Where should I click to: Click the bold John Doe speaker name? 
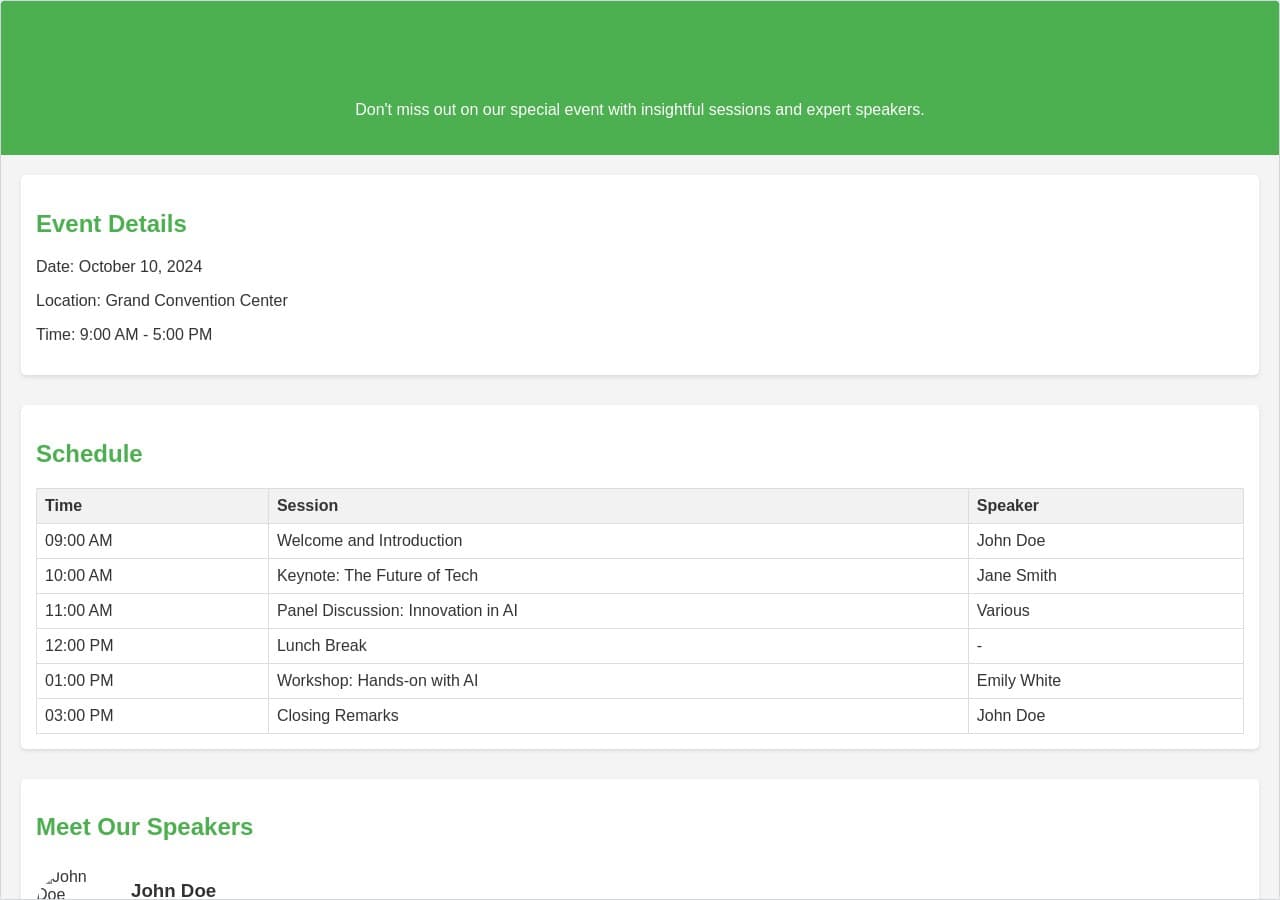click(173, 890)
